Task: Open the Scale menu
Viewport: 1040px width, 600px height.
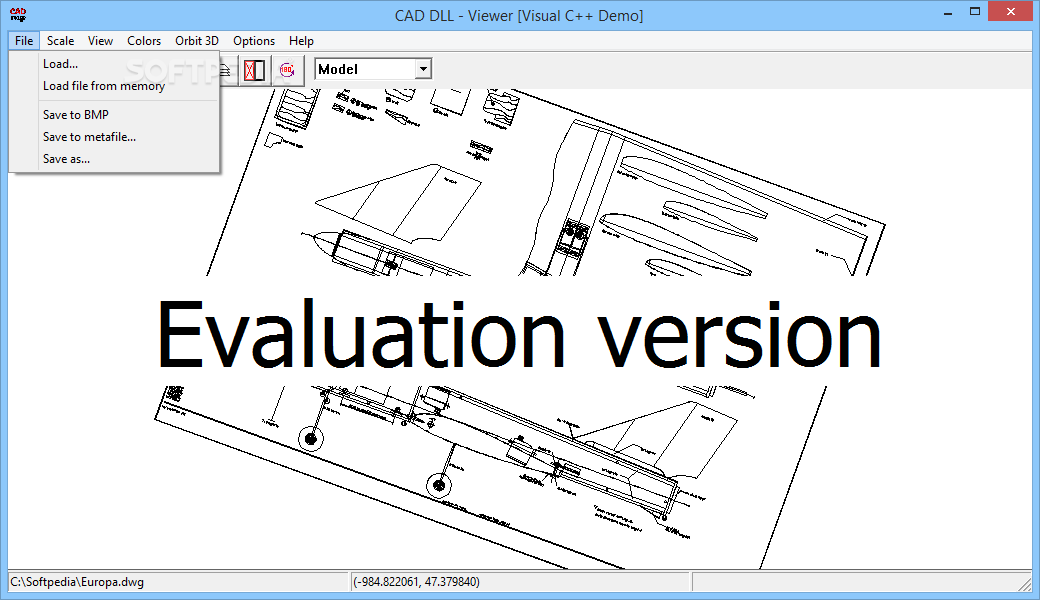Action: click(x=60, y=40)
